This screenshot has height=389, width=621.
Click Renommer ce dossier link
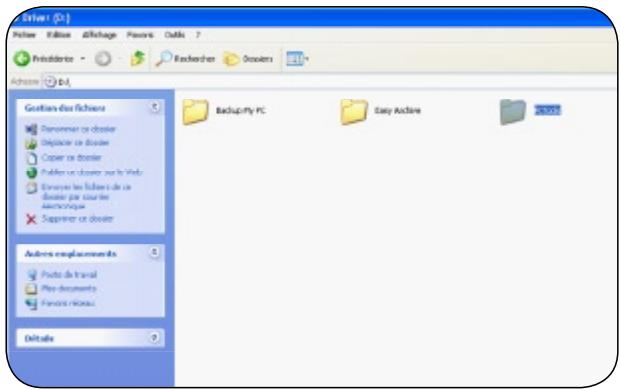click(x=78, y=129)
